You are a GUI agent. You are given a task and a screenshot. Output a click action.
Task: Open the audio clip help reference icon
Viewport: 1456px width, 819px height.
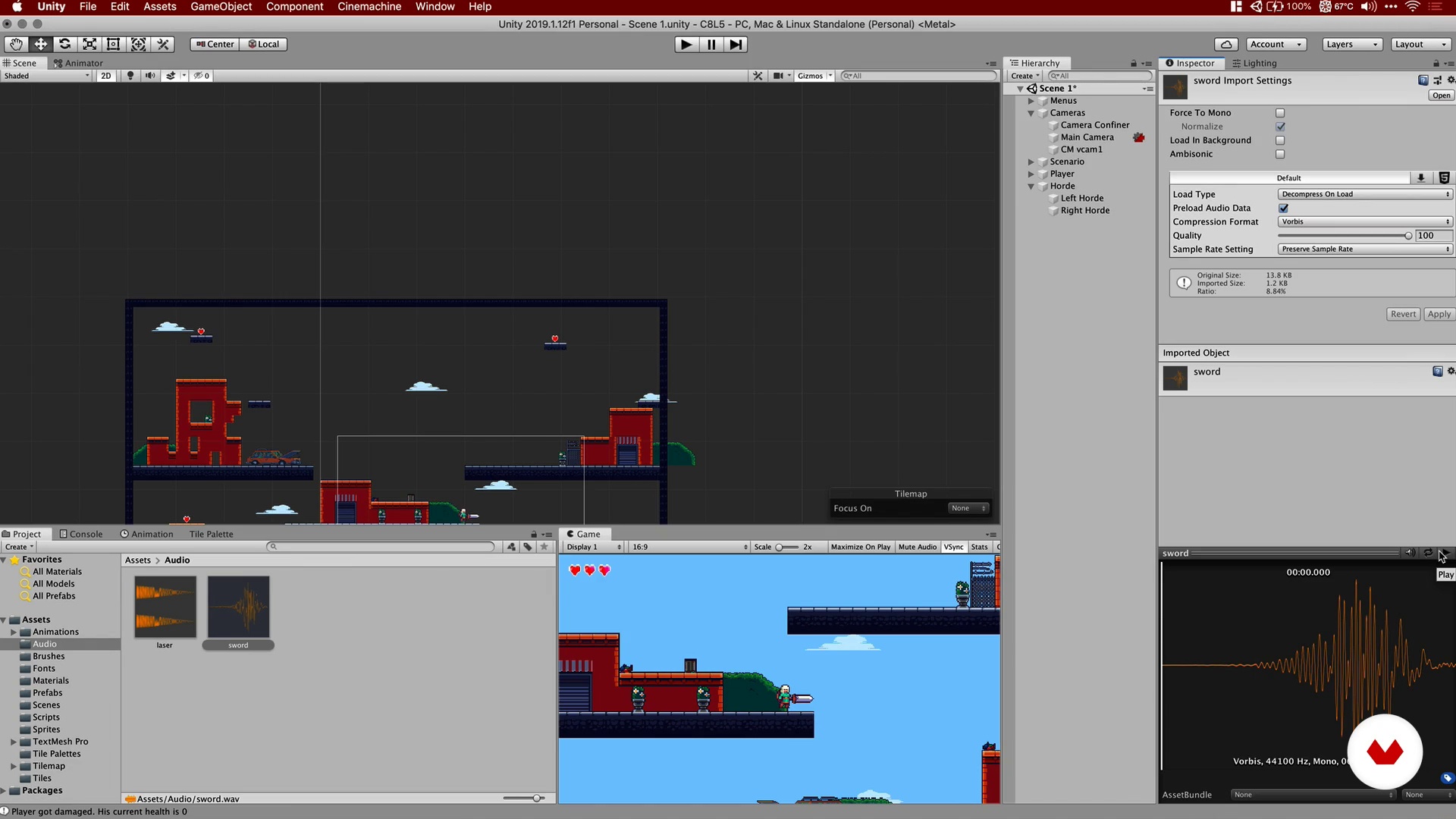click(x=1423, y=80)
